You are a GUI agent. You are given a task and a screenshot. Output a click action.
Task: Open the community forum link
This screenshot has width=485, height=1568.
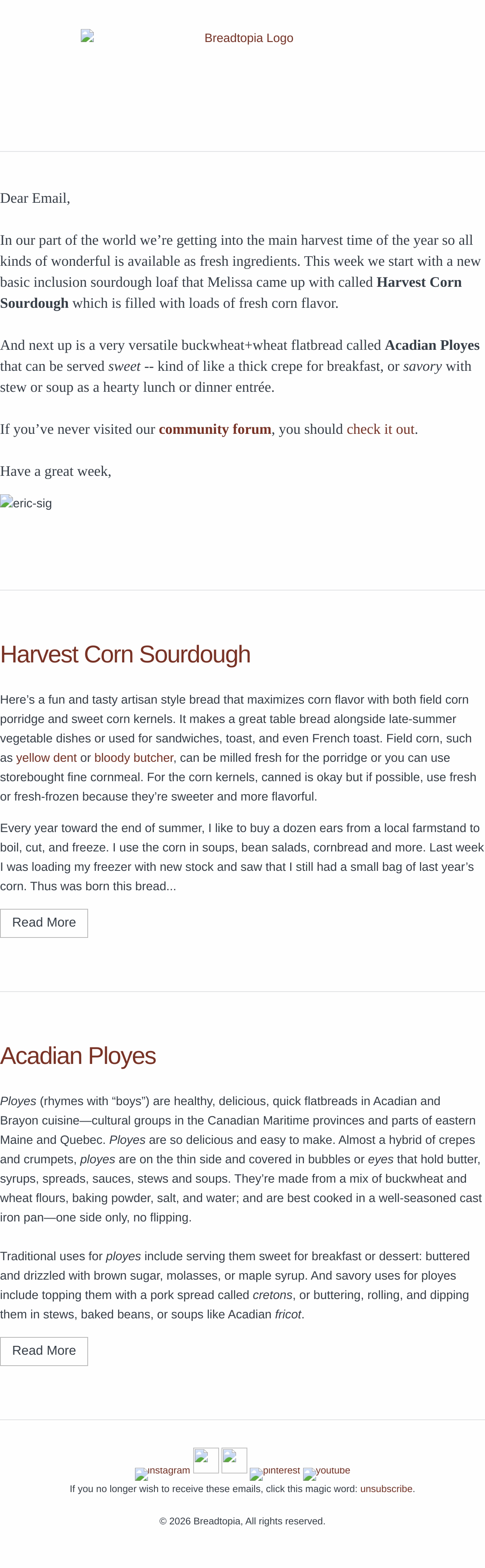click(215, 429)
